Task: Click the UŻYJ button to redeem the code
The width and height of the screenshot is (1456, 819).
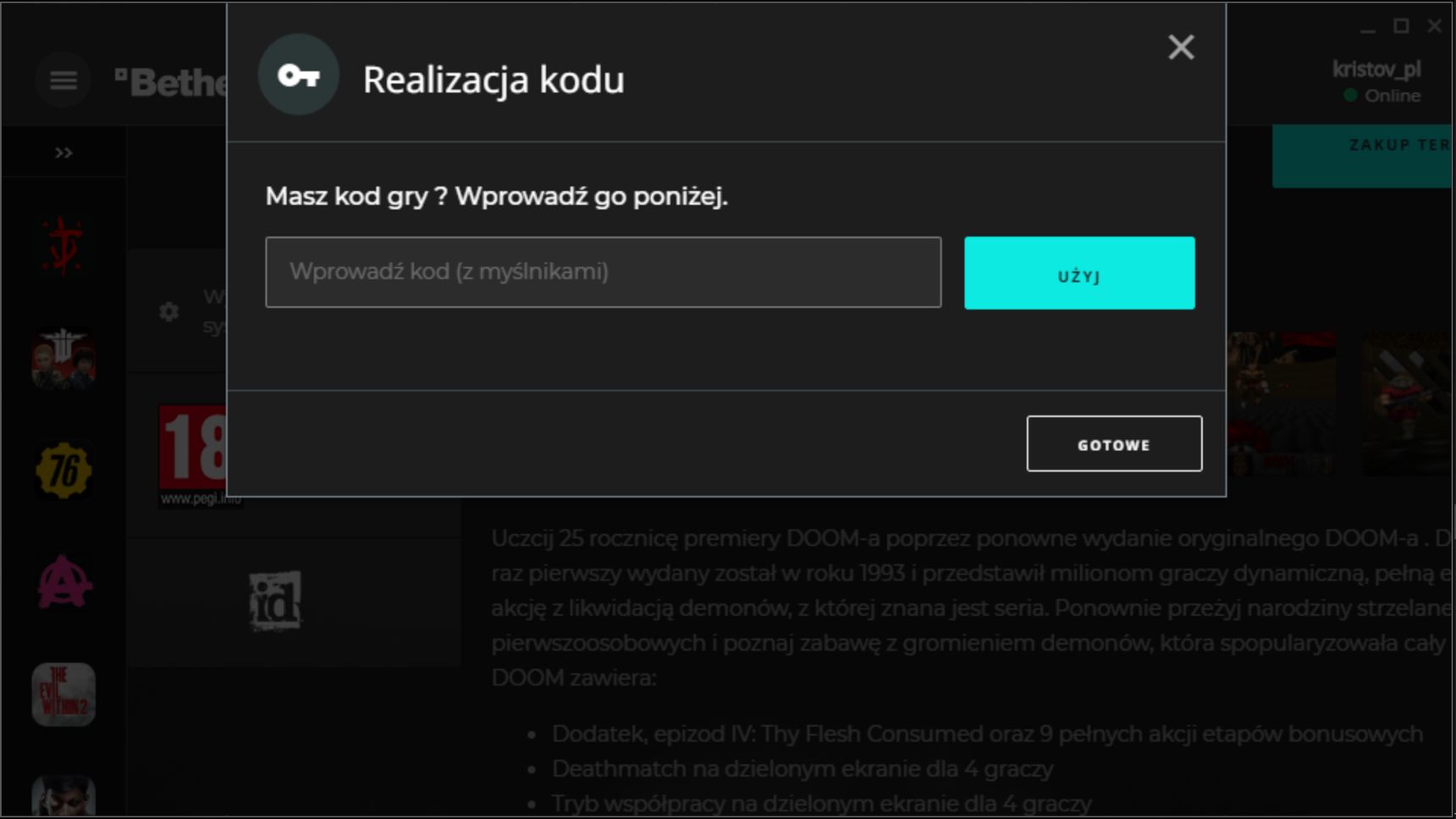Action: pyautogui.click(x=1079, y=272)
